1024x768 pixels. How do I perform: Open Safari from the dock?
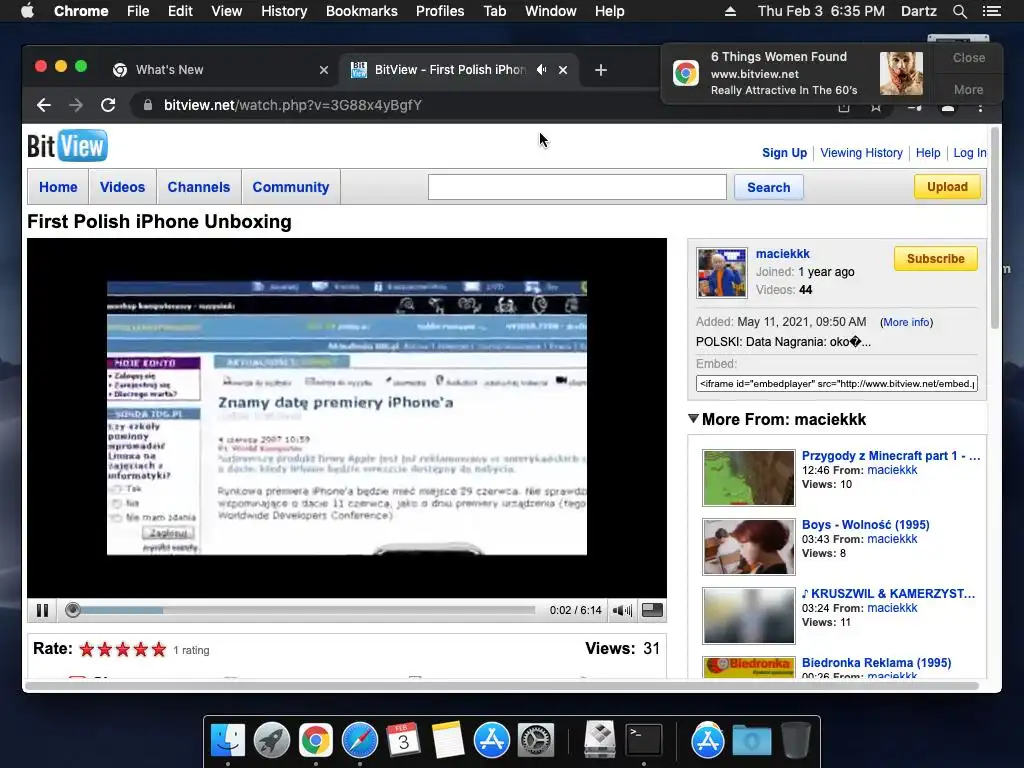360,741
